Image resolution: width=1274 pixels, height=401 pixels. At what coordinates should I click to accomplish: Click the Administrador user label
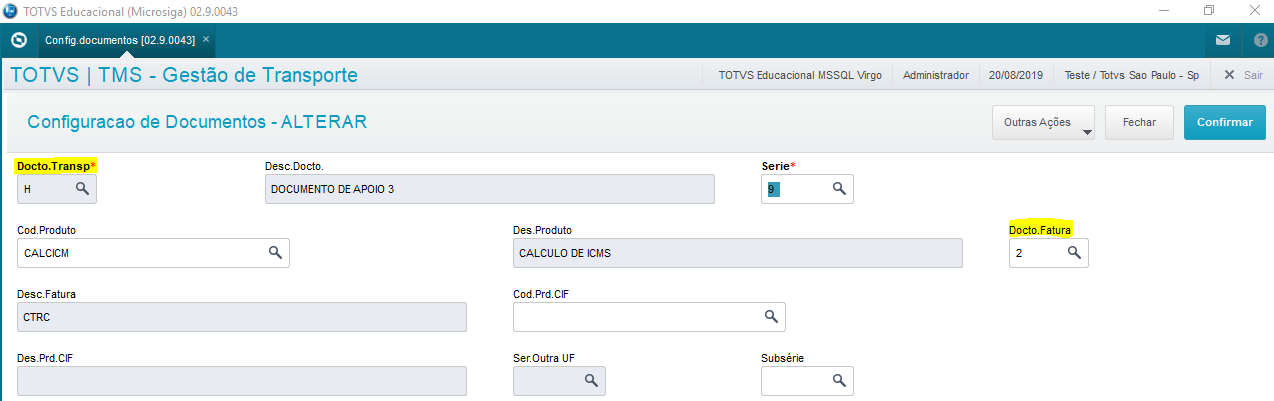(x=936, y=75)
